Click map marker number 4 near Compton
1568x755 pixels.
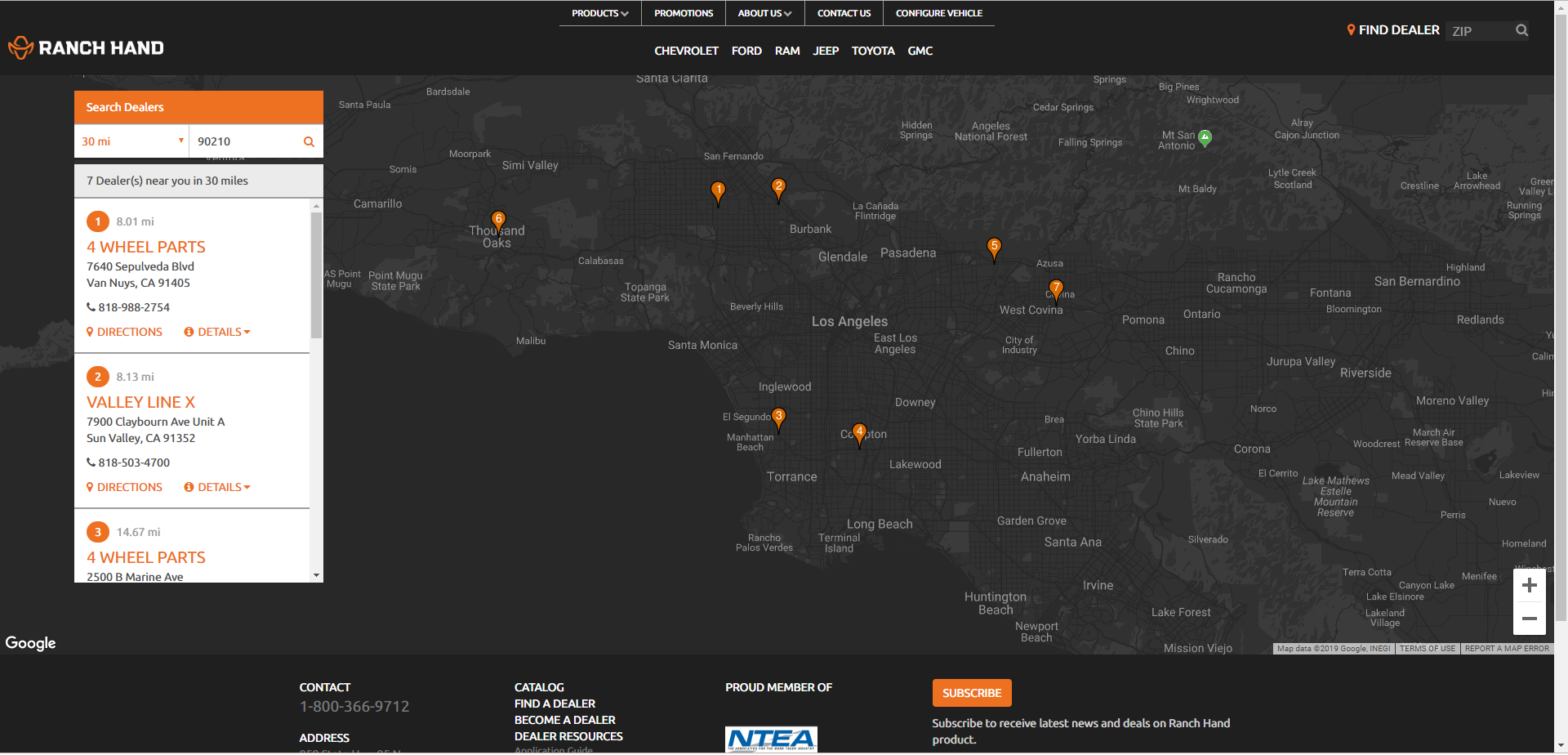point(859,434)
